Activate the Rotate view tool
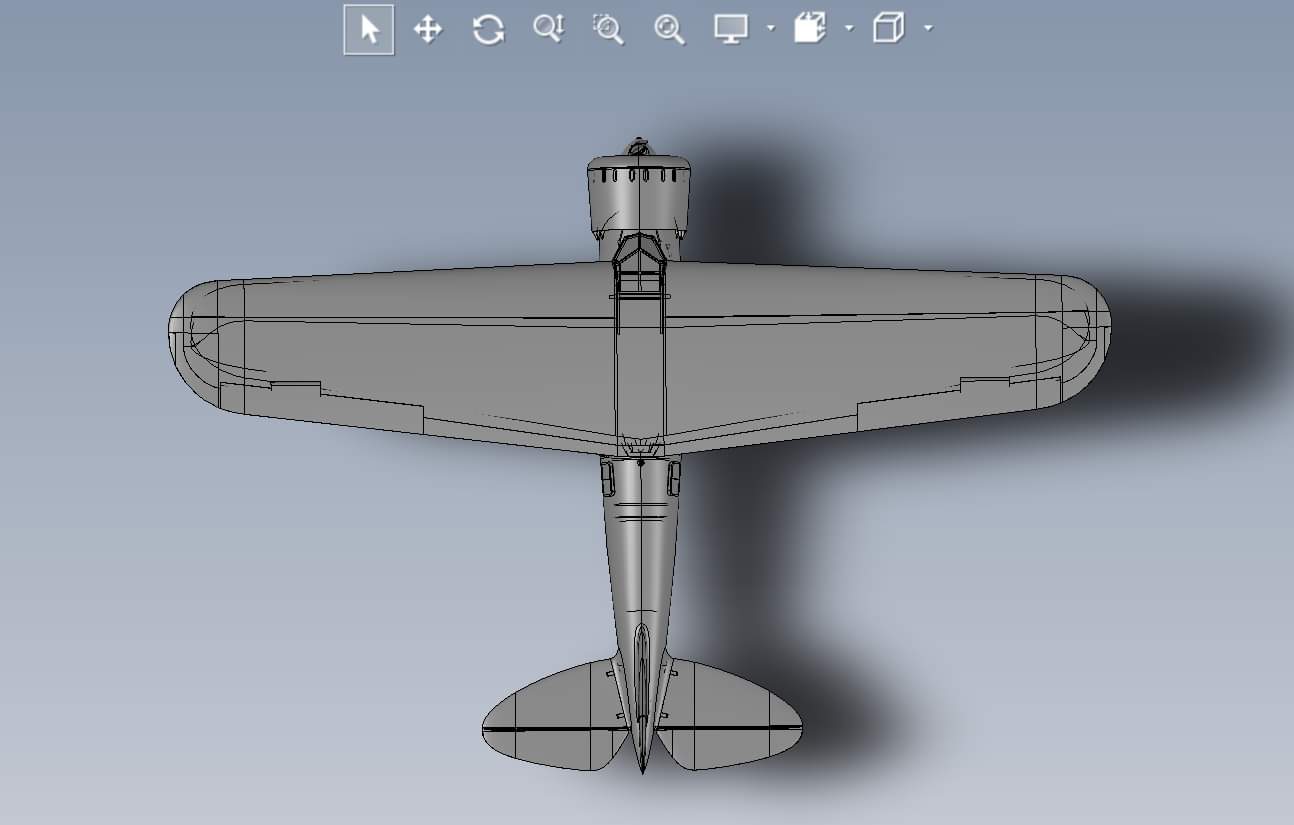The image size is (1294, 825). coord(488,29)
